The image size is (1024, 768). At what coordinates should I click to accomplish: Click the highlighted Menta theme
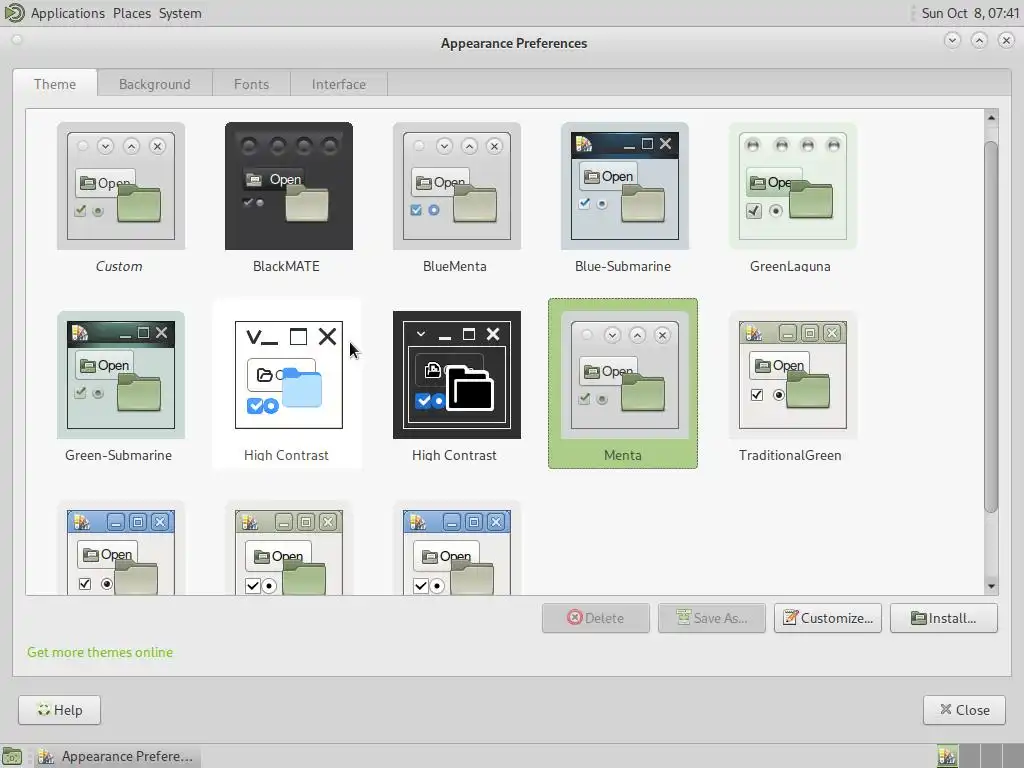point(623,383)
